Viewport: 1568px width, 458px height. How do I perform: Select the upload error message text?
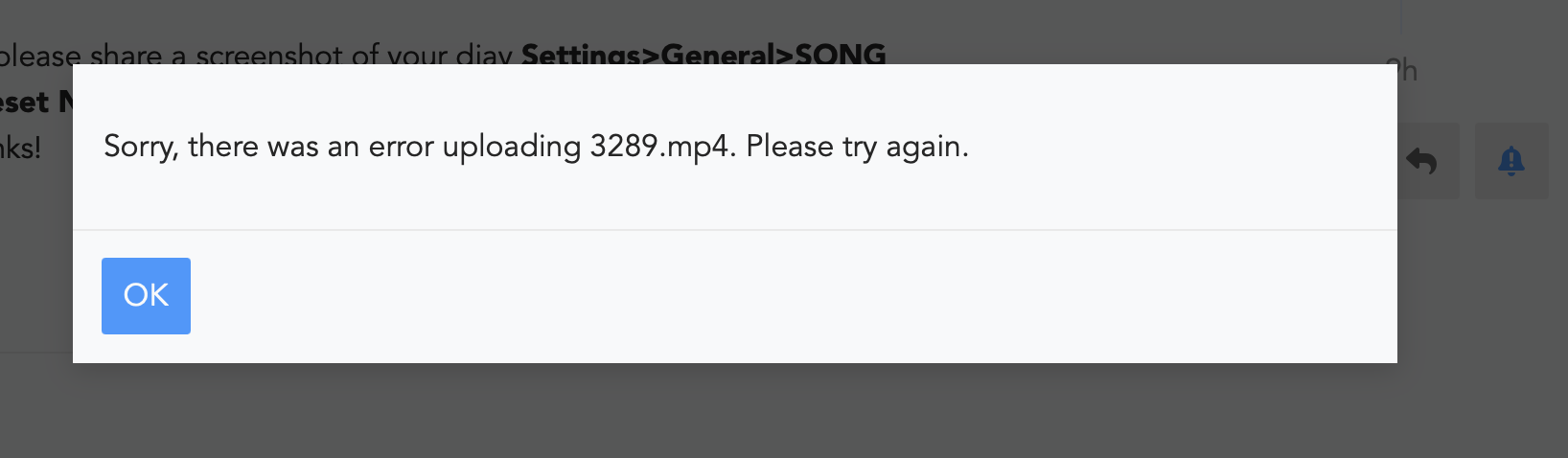[536, 147]
